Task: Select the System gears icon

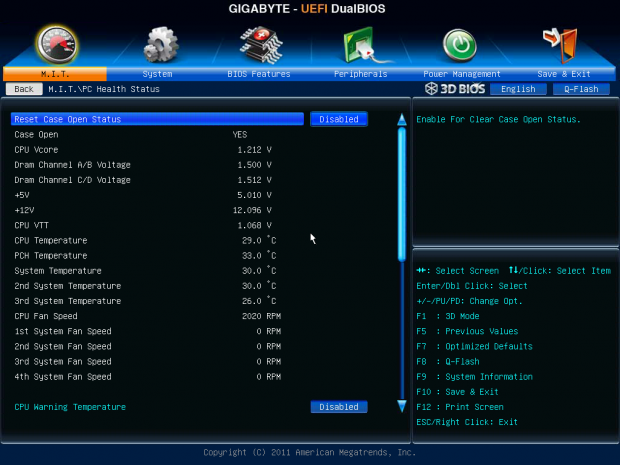Action: 161,45
